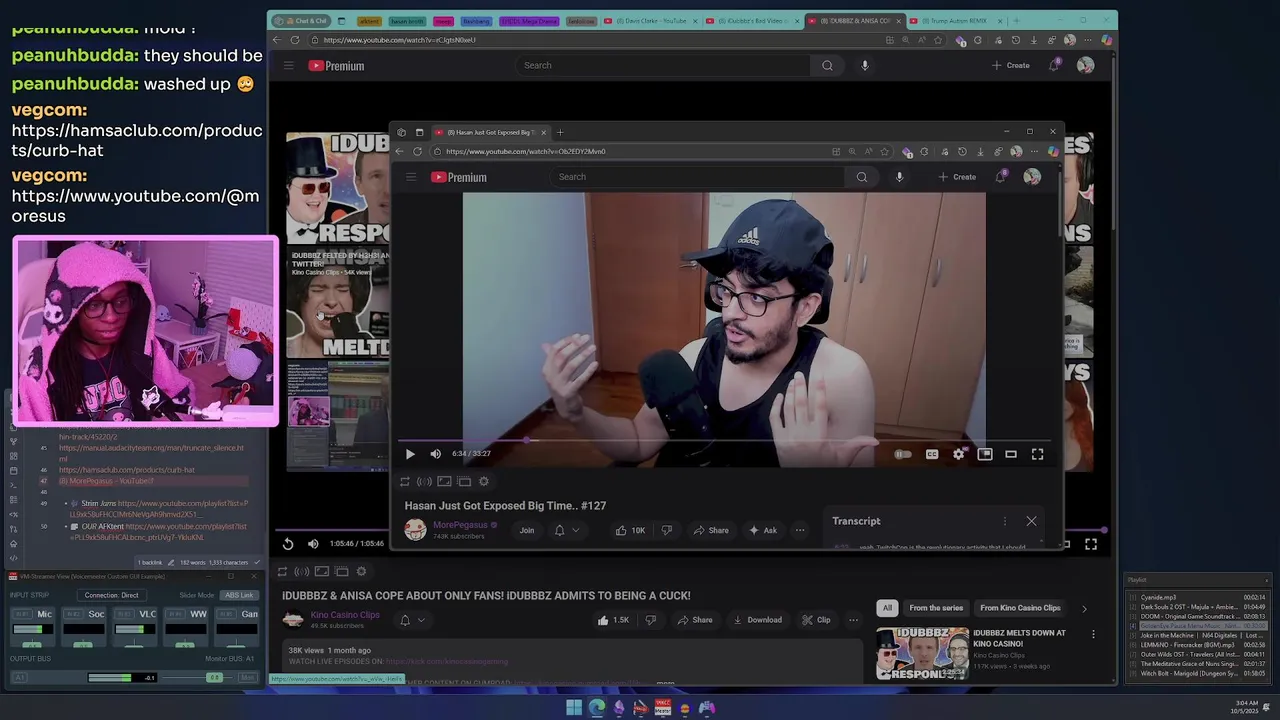Open hamburger guide menu in front YouTube window
Viewport: 1280px width, 720px height.
click(411, 177)
